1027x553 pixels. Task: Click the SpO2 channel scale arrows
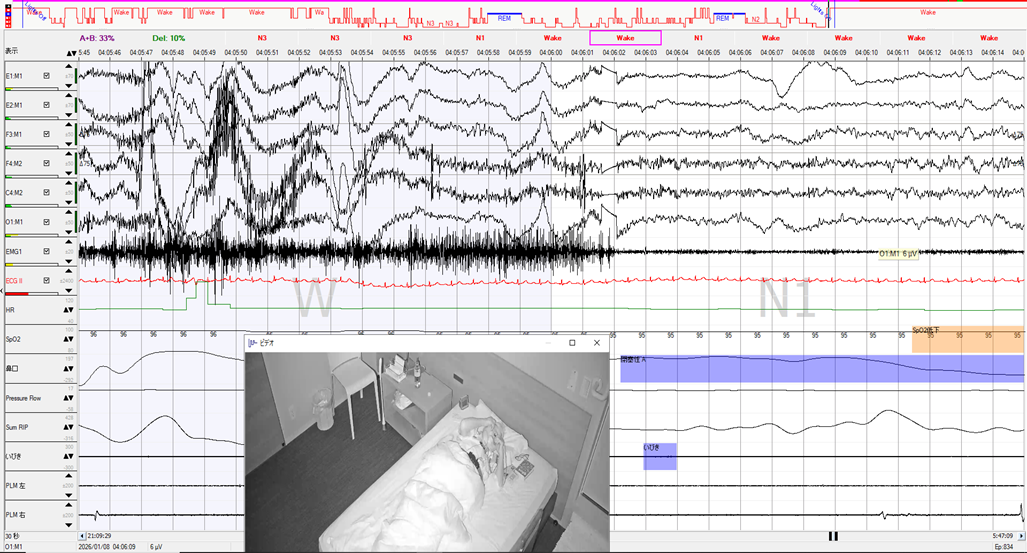pyautogui.click(x=71, y=339)
